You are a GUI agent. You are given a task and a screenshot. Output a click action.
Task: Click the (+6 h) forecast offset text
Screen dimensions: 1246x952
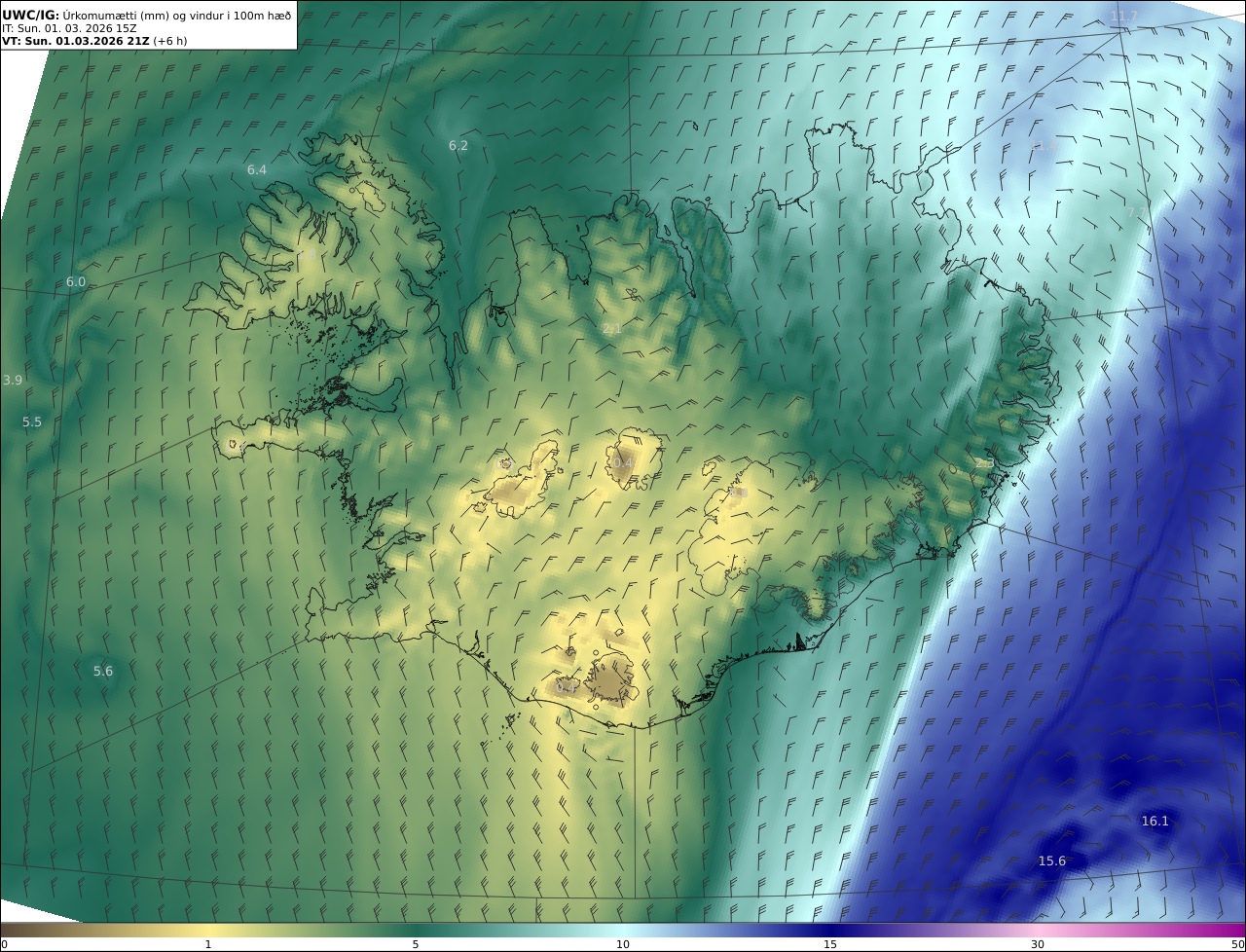tap(169, 41)
